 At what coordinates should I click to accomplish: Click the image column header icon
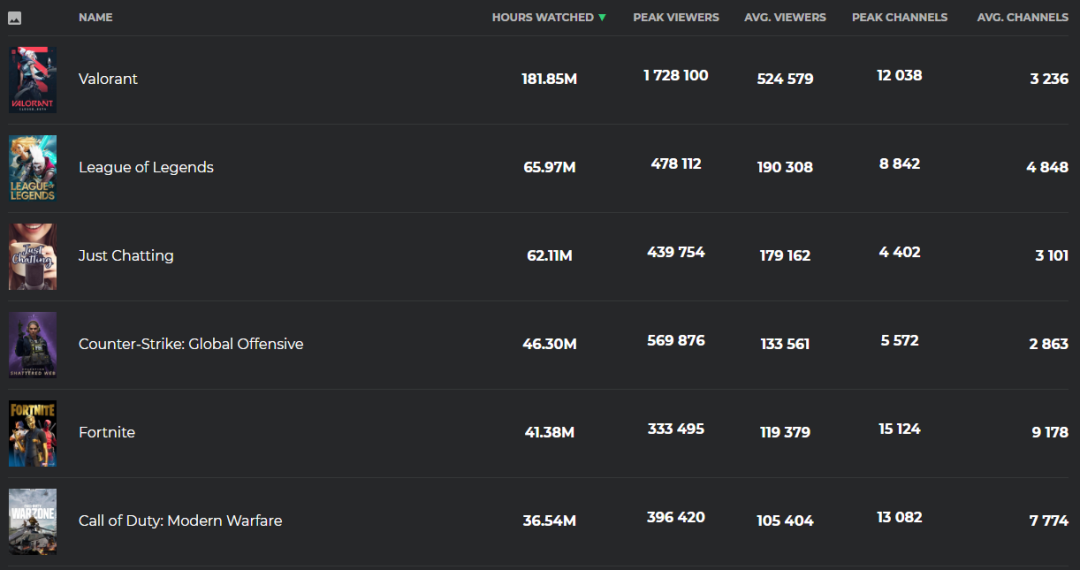click(15, 18)
